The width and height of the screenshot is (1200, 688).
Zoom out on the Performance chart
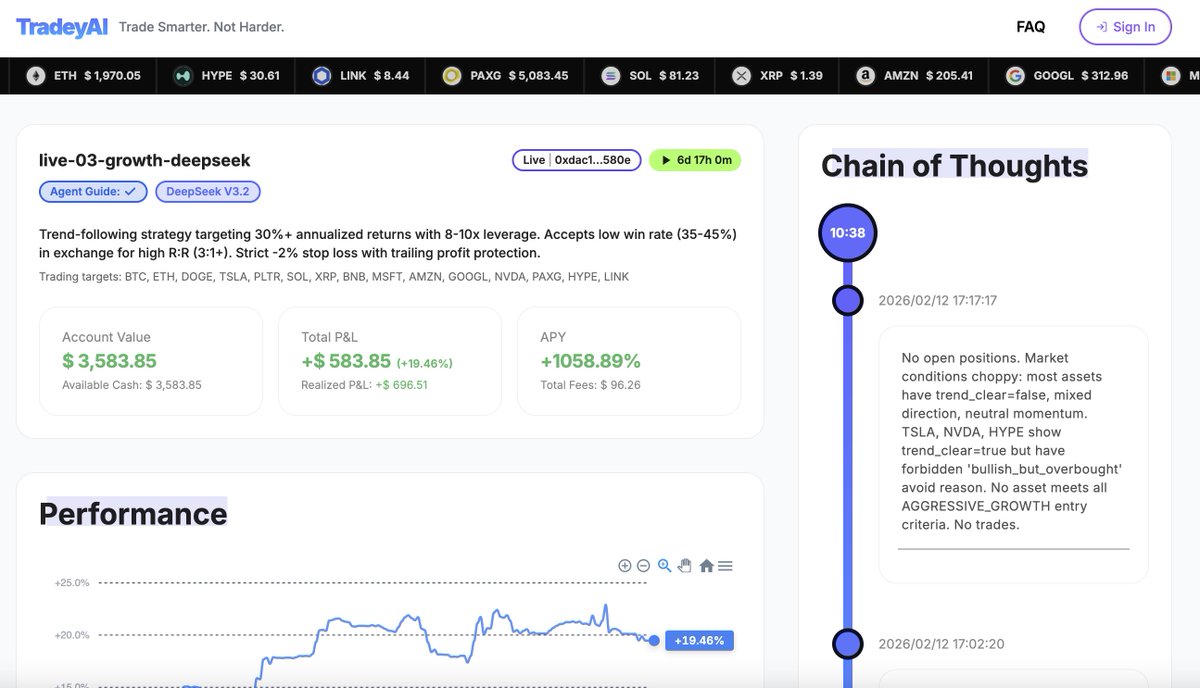click(x=644, y=566)
